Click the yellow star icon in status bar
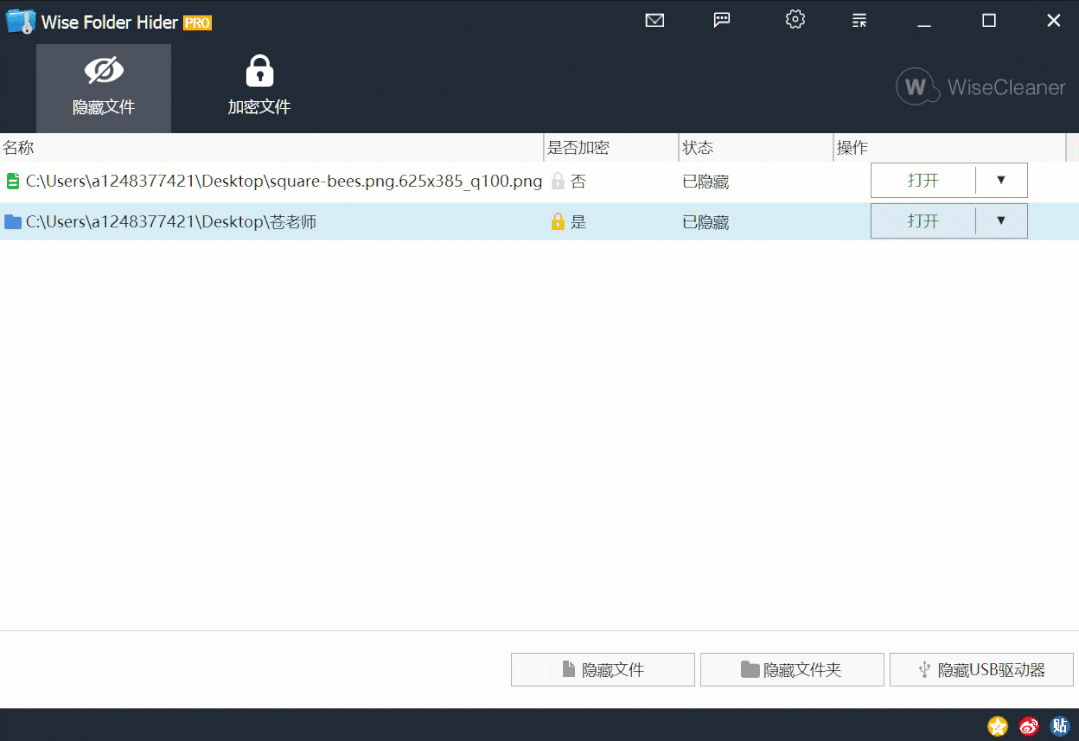 click(x=997, y=726)
